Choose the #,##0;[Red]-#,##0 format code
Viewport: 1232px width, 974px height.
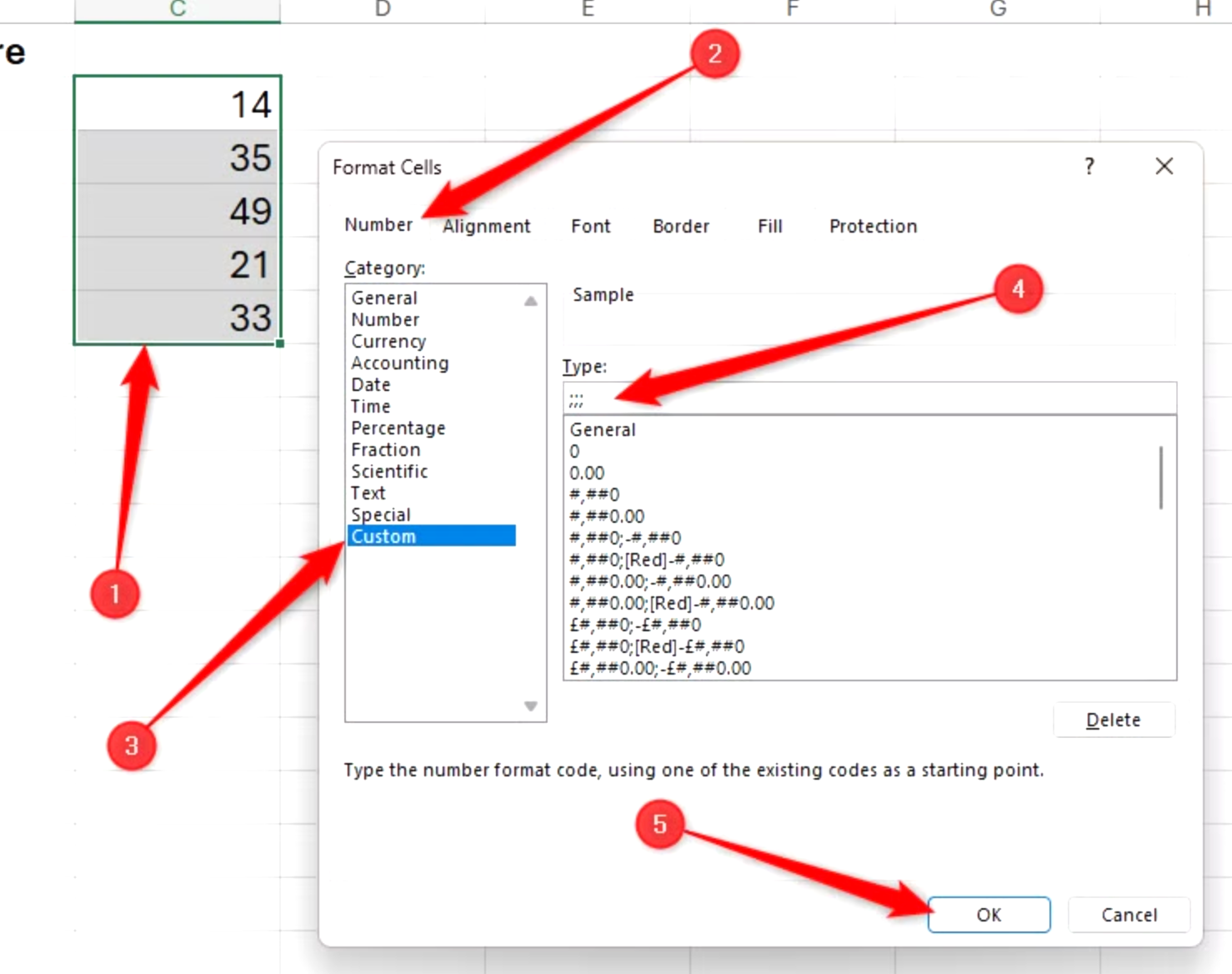tap(647, 560)
